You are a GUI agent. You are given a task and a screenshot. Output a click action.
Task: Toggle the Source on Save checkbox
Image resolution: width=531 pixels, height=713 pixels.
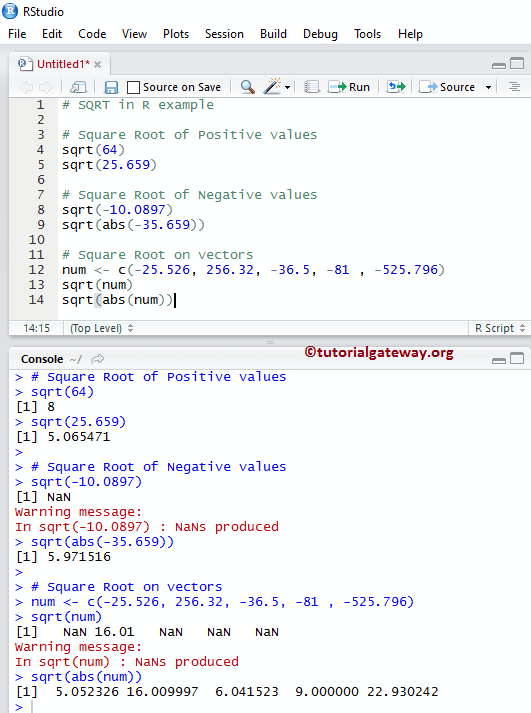133,87
